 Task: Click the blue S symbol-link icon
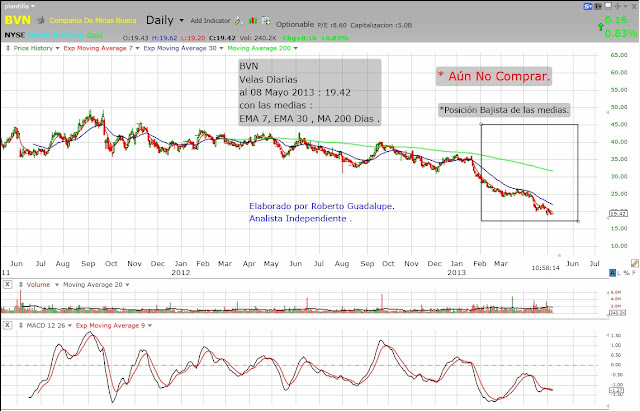588,7
